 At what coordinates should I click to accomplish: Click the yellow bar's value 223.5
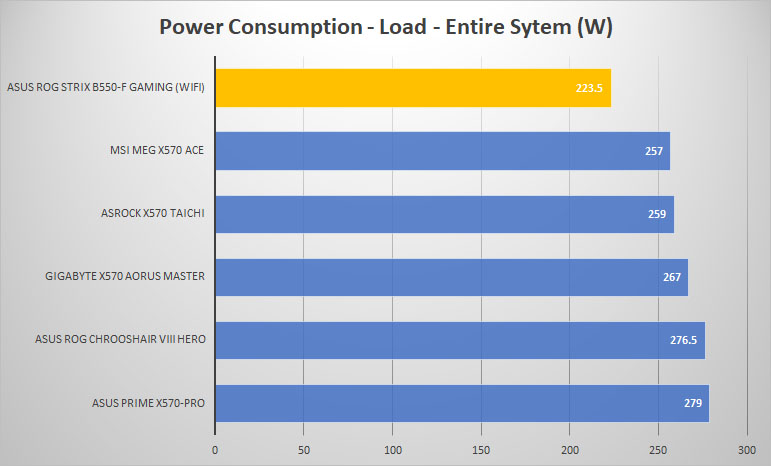[x=589, y=88]
